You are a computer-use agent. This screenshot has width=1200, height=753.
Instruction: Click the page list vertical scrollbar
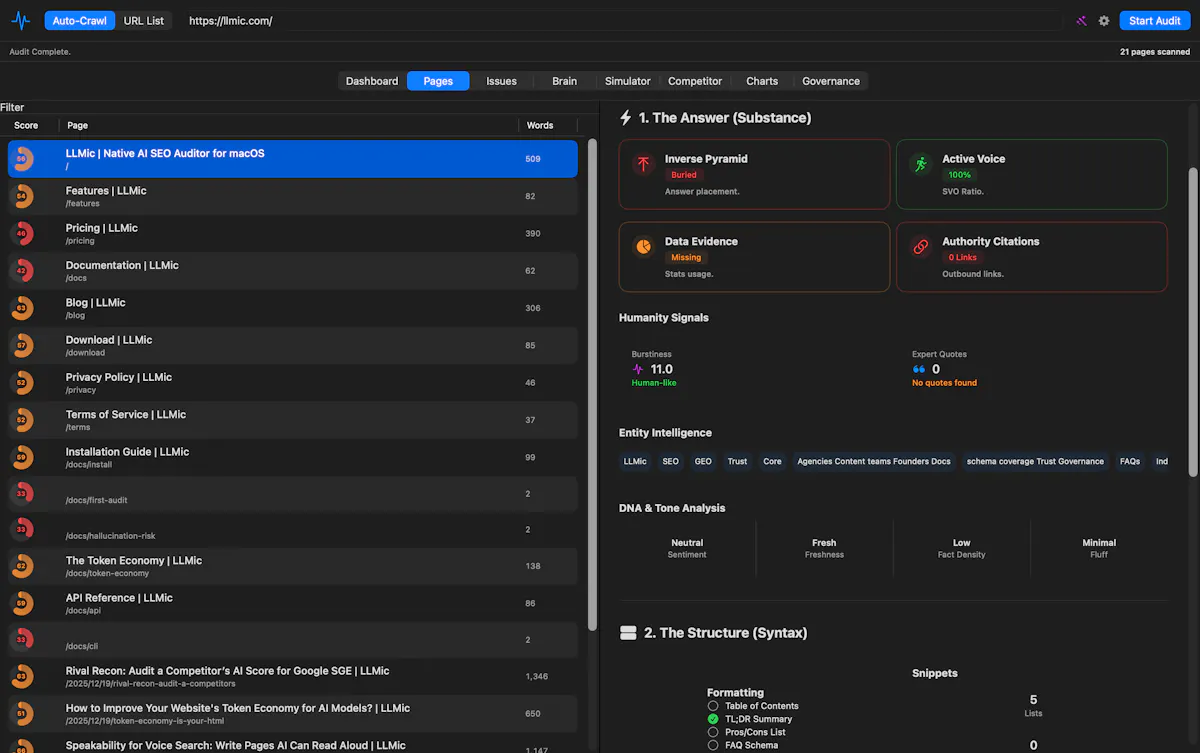click(x=592, y=385)
